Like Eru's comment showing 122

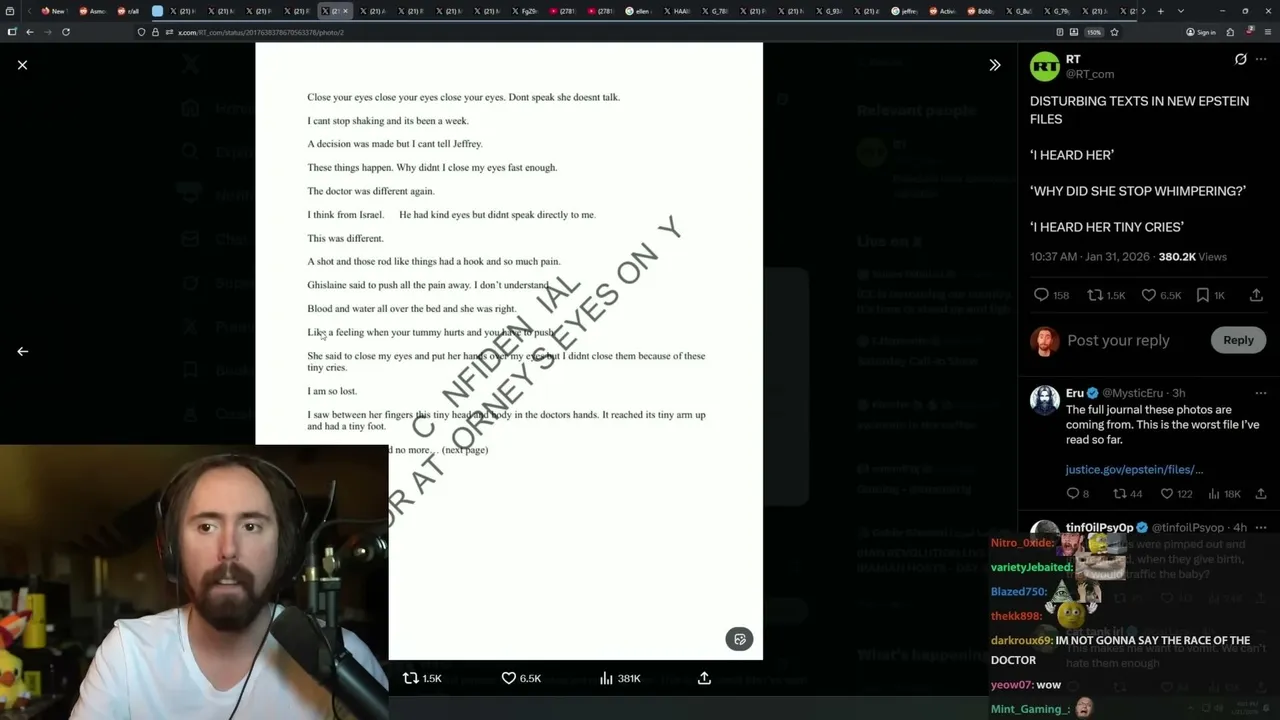tap(1179, 493)
